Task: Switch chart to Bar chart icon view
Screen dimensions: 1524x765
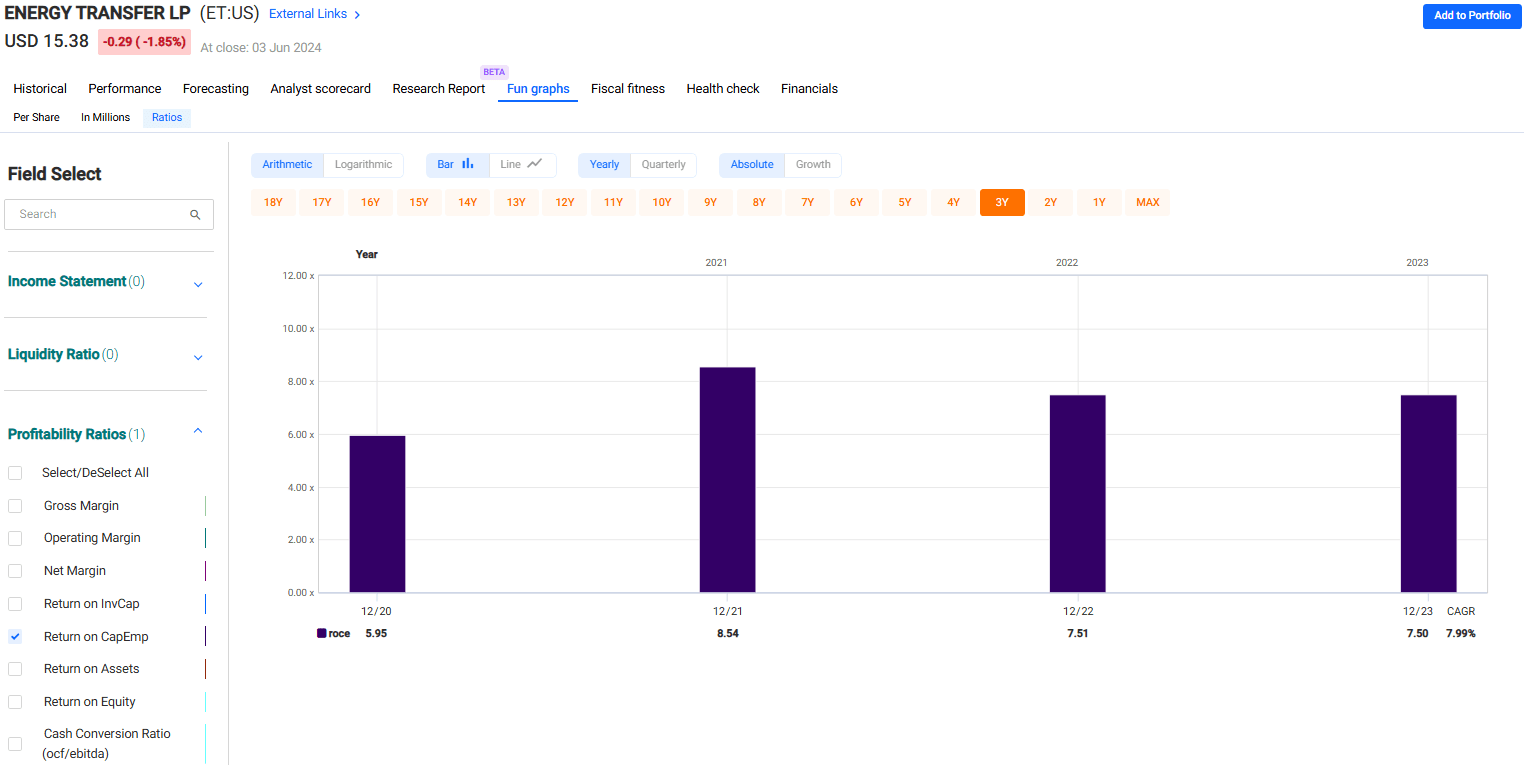Action: tap(467, 164)
